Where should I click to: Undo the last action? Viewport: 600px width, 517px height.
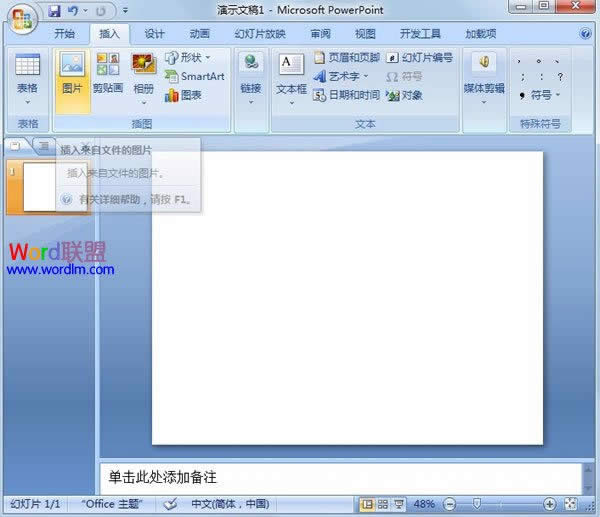pyautogui.click(x=73, y=11)
